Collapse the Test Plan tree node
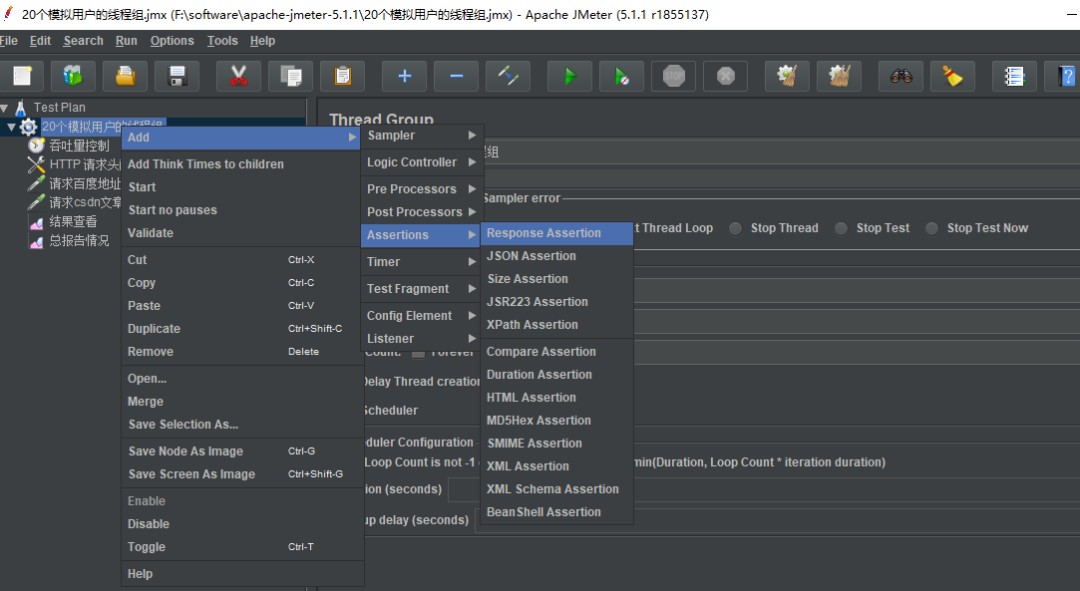 pyautogui.click(x=5, y=108)
